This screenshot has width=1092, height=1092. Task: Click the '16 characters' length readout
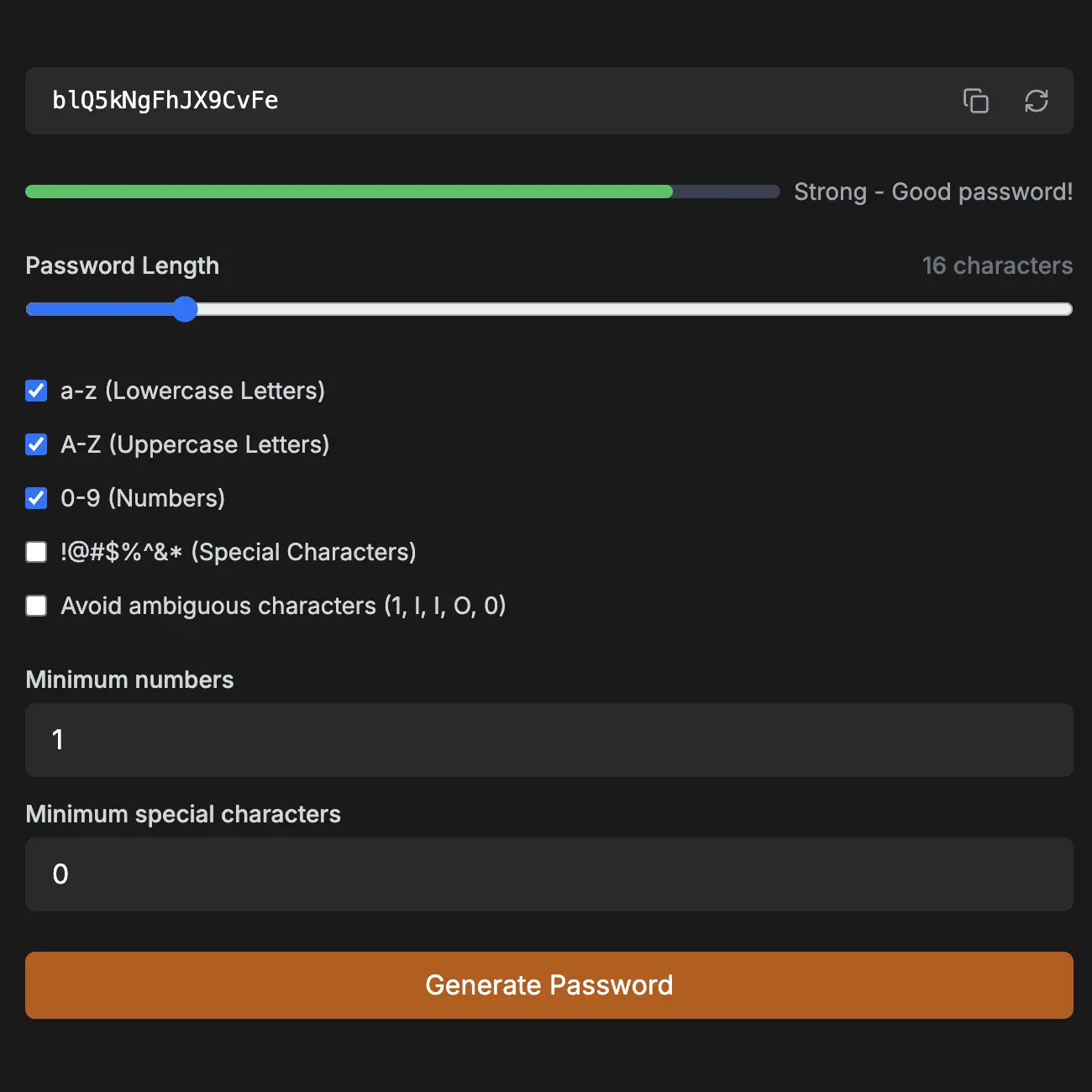[997, 265]
